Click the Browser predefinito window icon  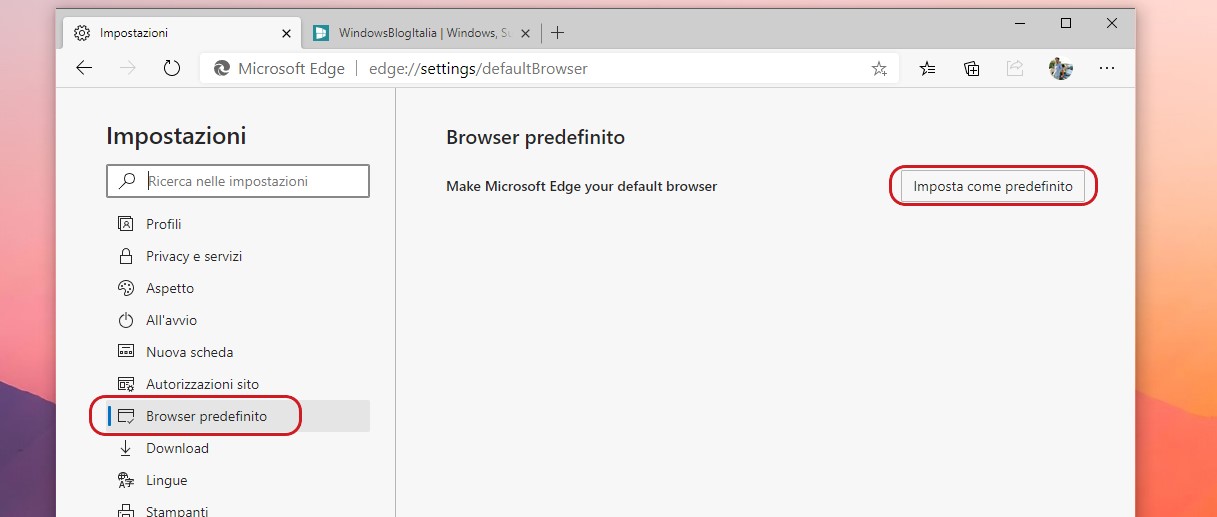(126, 416)
